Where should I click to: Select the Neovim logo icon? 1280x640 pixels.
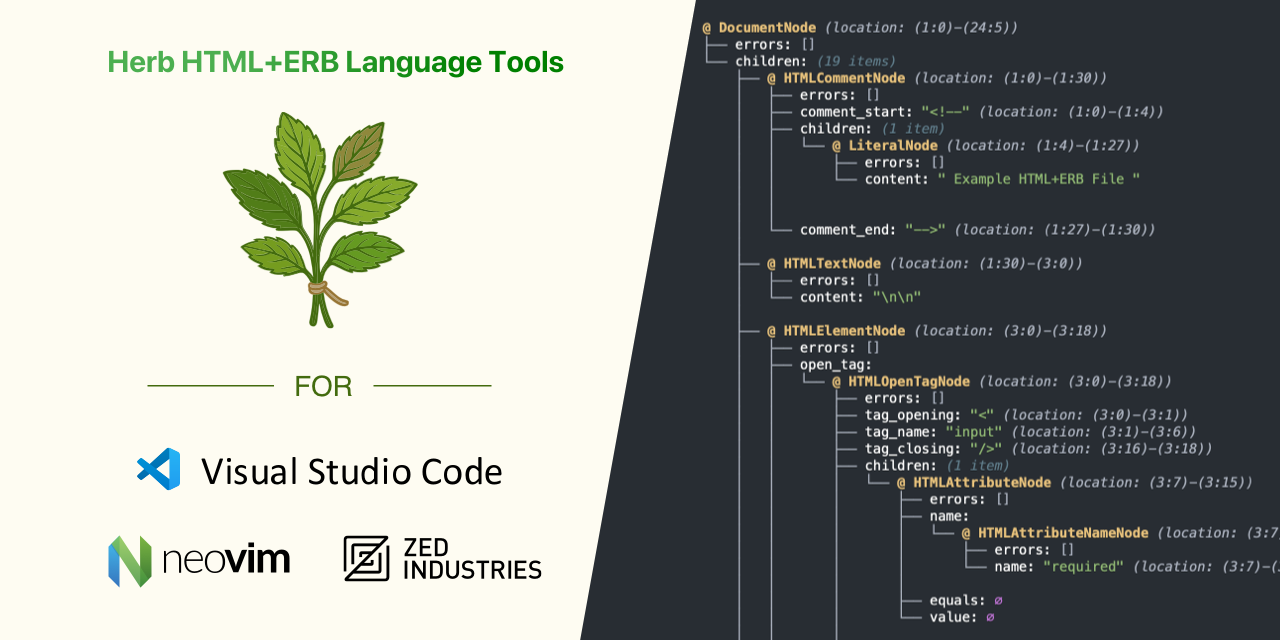[x=131, y=561]
